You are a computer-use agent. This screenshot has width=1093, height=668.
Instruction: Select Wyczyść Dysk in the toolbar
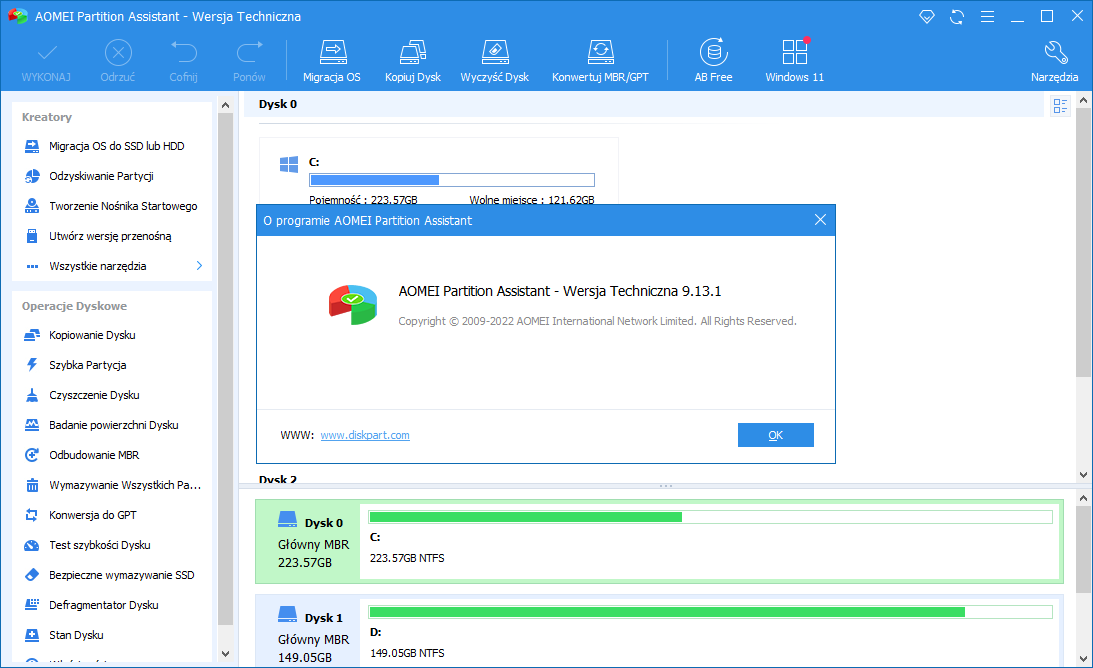(494, 61)
